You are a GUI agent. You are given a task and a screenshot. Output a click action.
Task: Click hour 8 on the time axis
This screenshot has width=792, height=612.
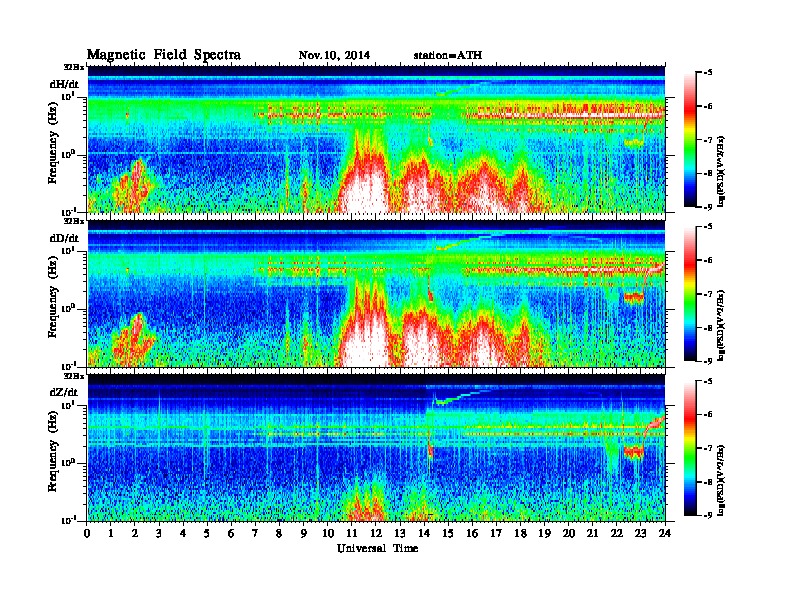tap(279, 533)
